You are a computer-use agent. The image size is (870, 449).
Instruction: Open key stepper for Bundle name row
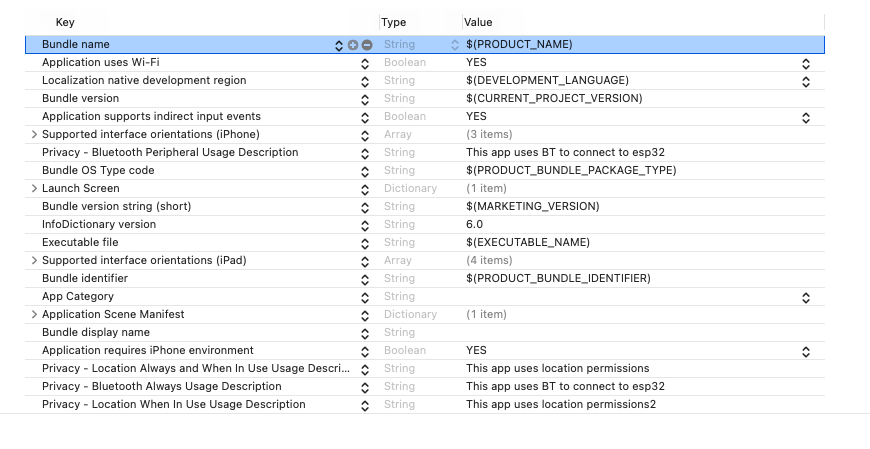(x=339, y=45)
